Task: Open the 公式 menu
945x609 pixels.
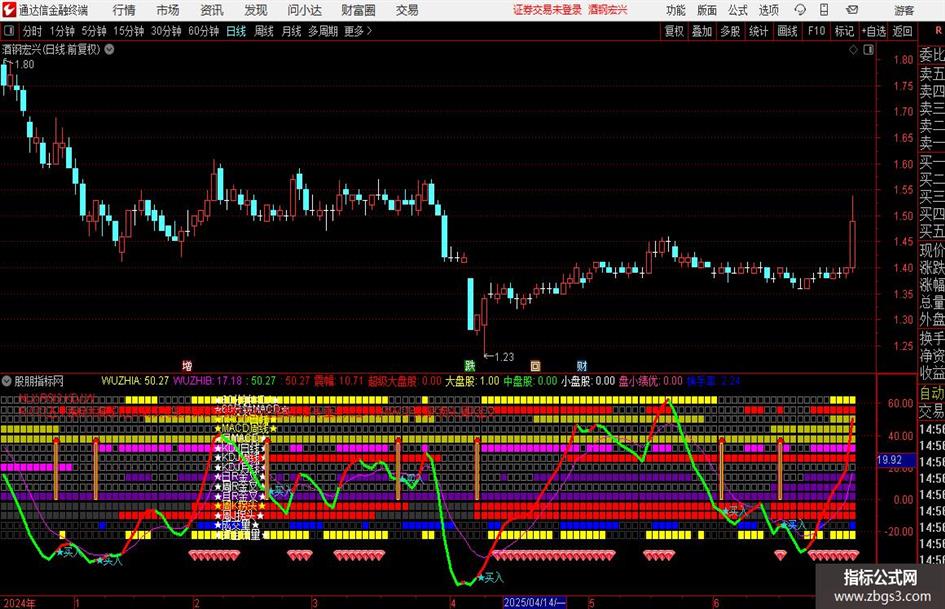Action: pos(738,10)
